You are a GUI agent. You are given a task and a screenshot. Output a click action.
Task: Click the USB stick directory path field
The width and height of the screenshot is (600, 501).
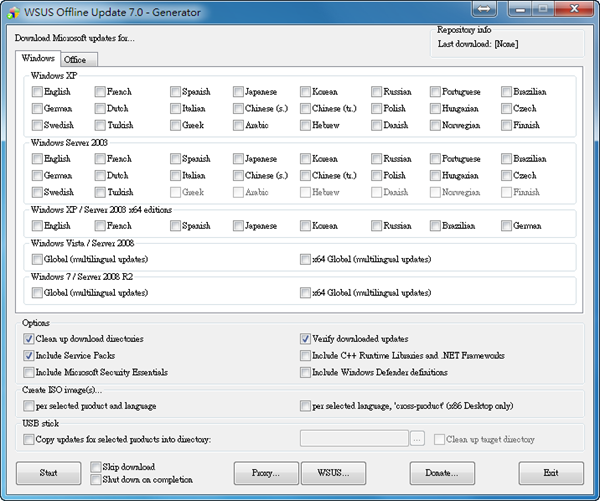354,439
